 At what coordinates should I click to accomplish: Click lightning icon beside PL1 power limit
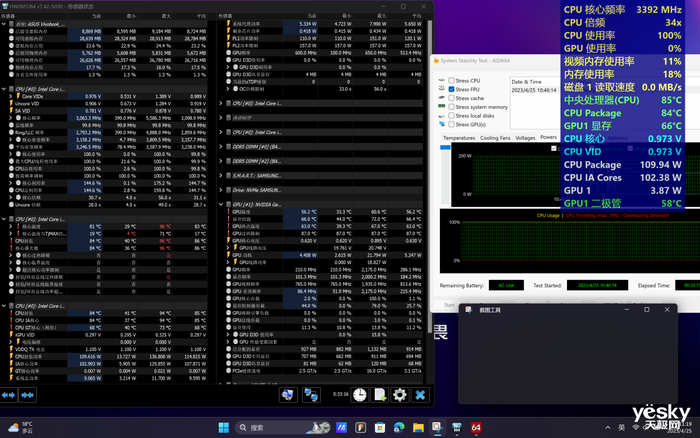coord(228,38)
